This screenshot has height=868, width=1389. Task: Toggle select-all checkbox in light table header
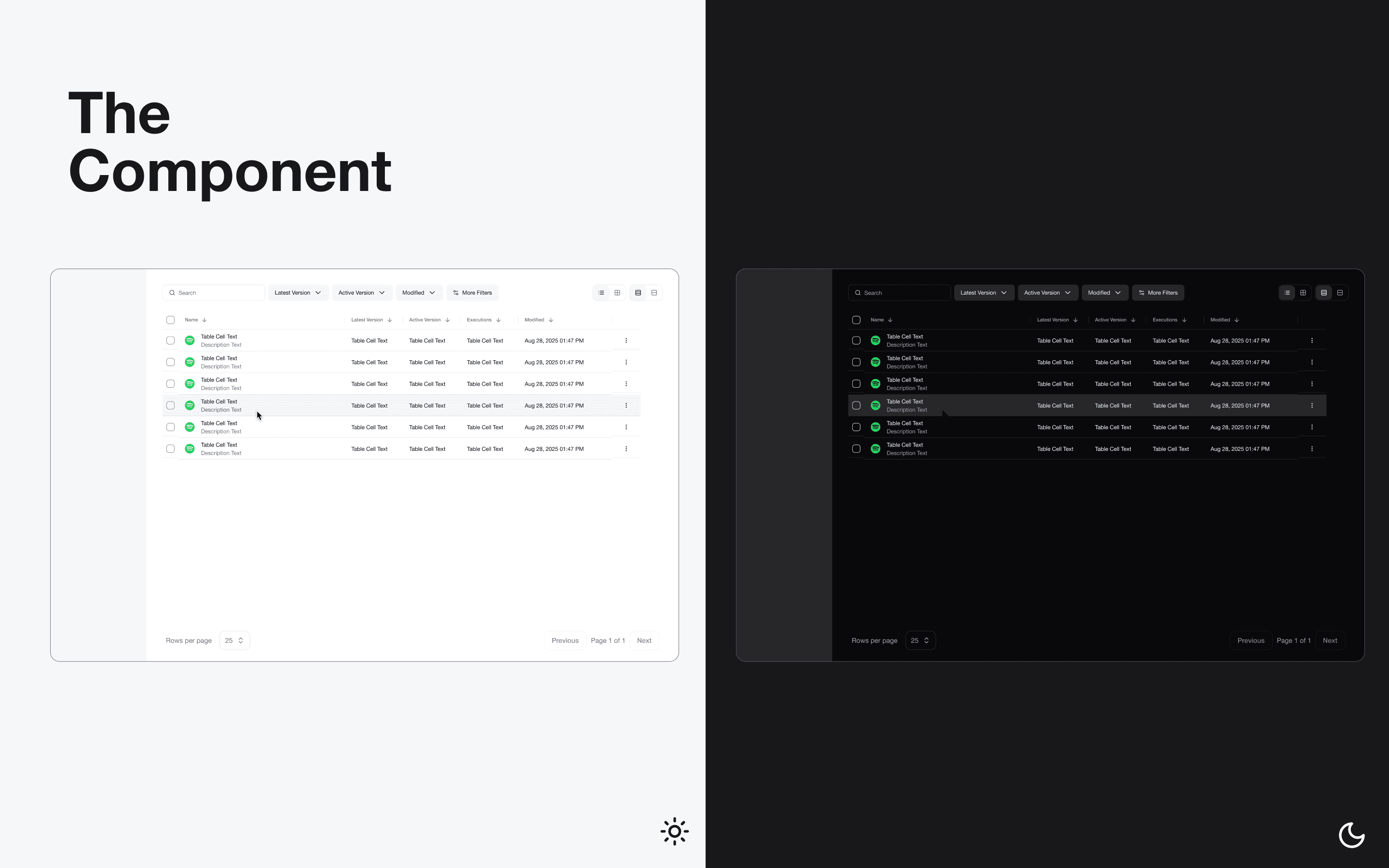point(170,320)
